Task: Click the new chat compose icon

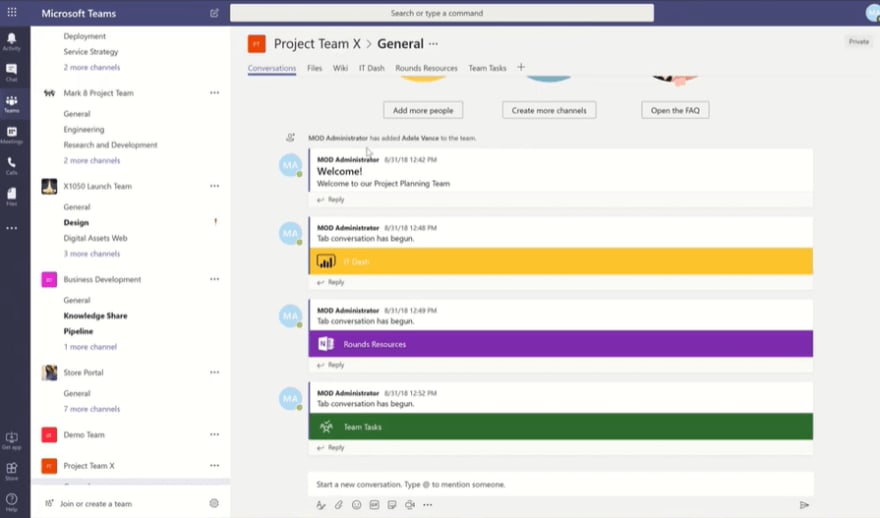Action: tap(214, 13)
